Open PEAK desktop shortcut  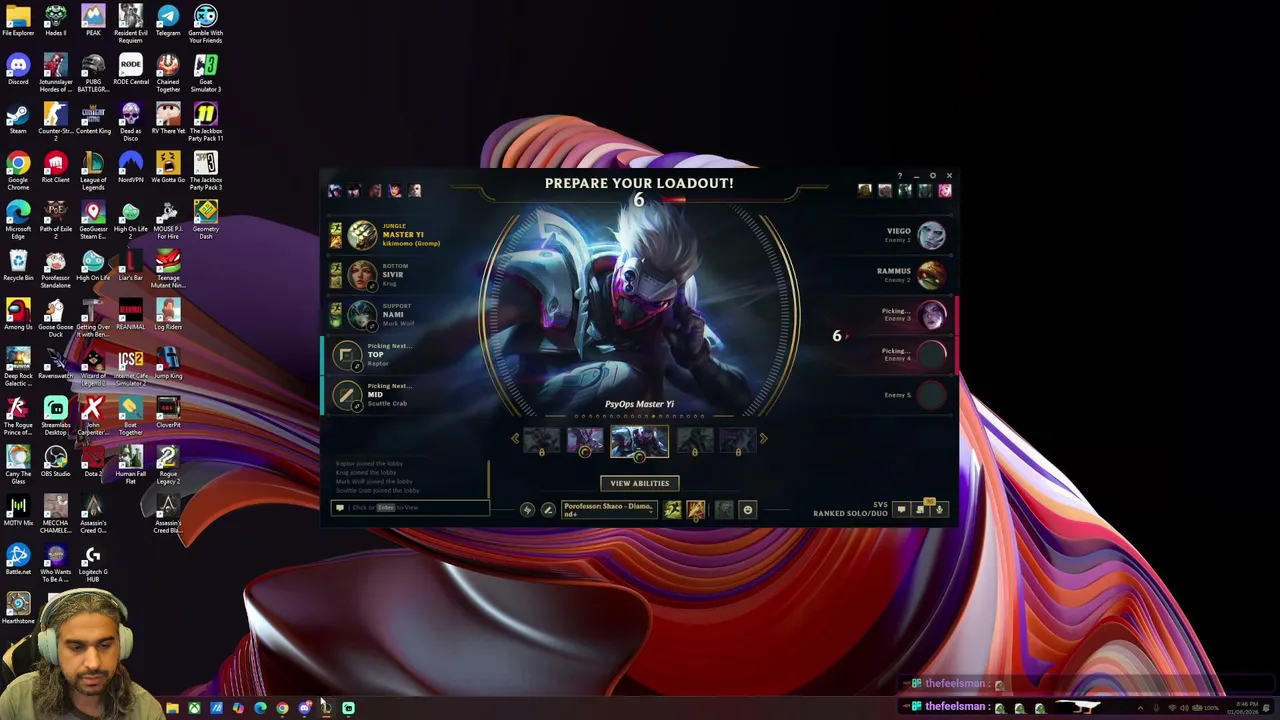tap(93, 20)
